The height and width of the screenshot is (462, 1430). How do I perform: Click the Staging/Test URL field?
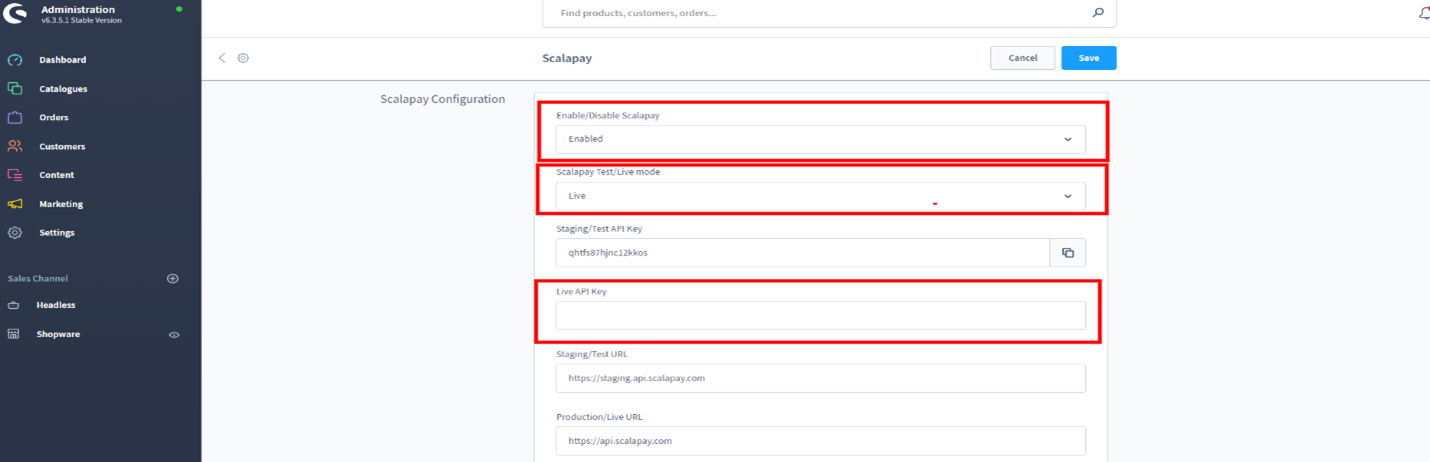pyautogui.click(x=821, y=378)
